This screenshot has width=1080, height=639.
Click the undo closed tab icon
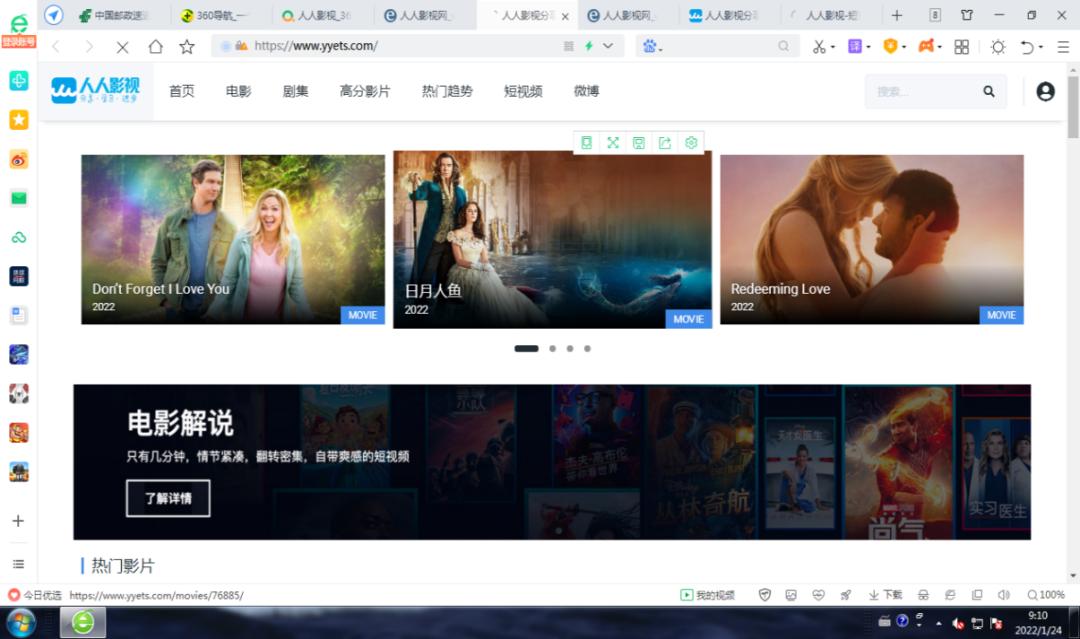pos(1027,46)
